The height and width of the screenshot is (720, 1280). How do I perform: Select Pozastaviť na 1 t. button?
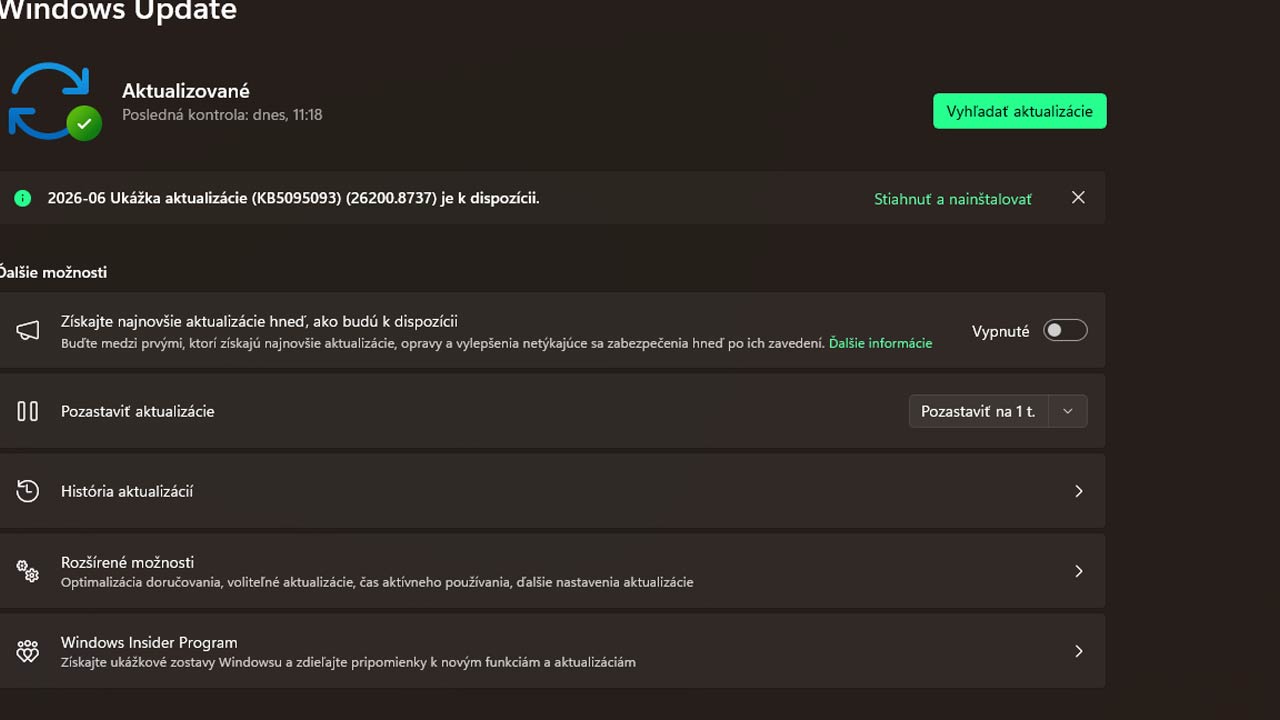[978, 411]
